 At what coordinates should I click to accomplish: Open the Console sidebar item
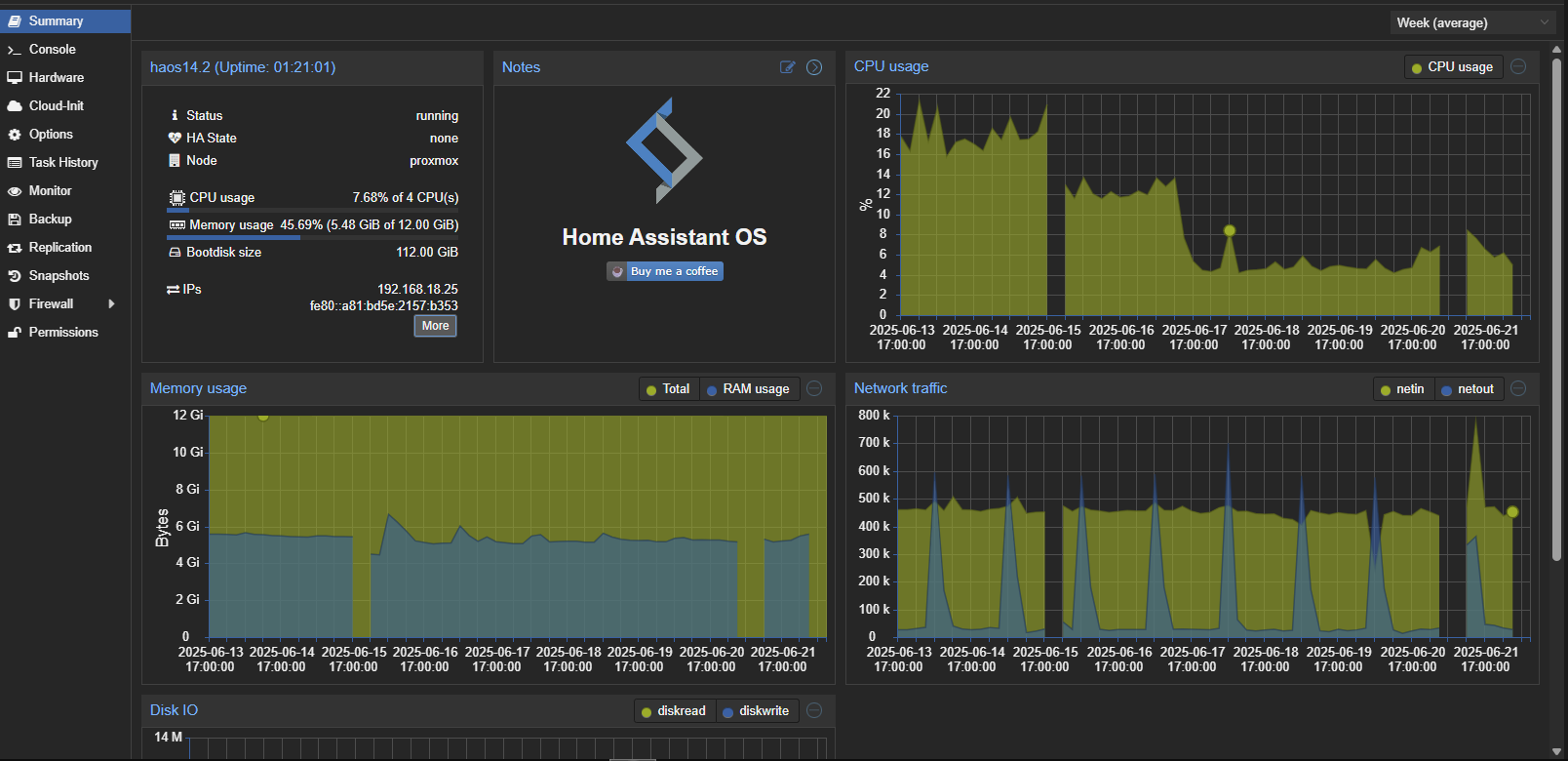tap(64, 49)
